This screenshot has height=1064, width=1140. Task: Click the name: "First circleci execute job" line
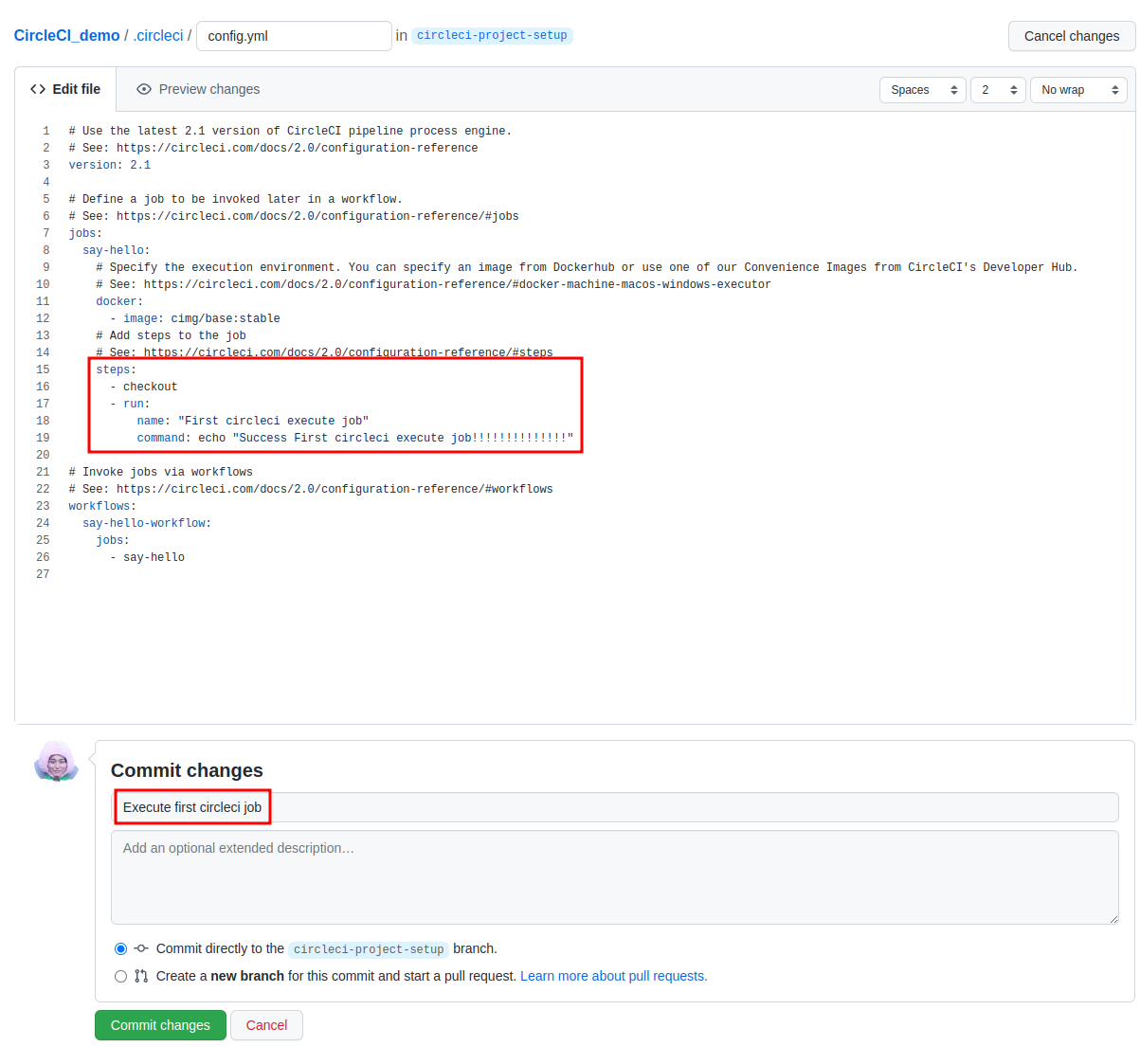[x=253, y=421]
